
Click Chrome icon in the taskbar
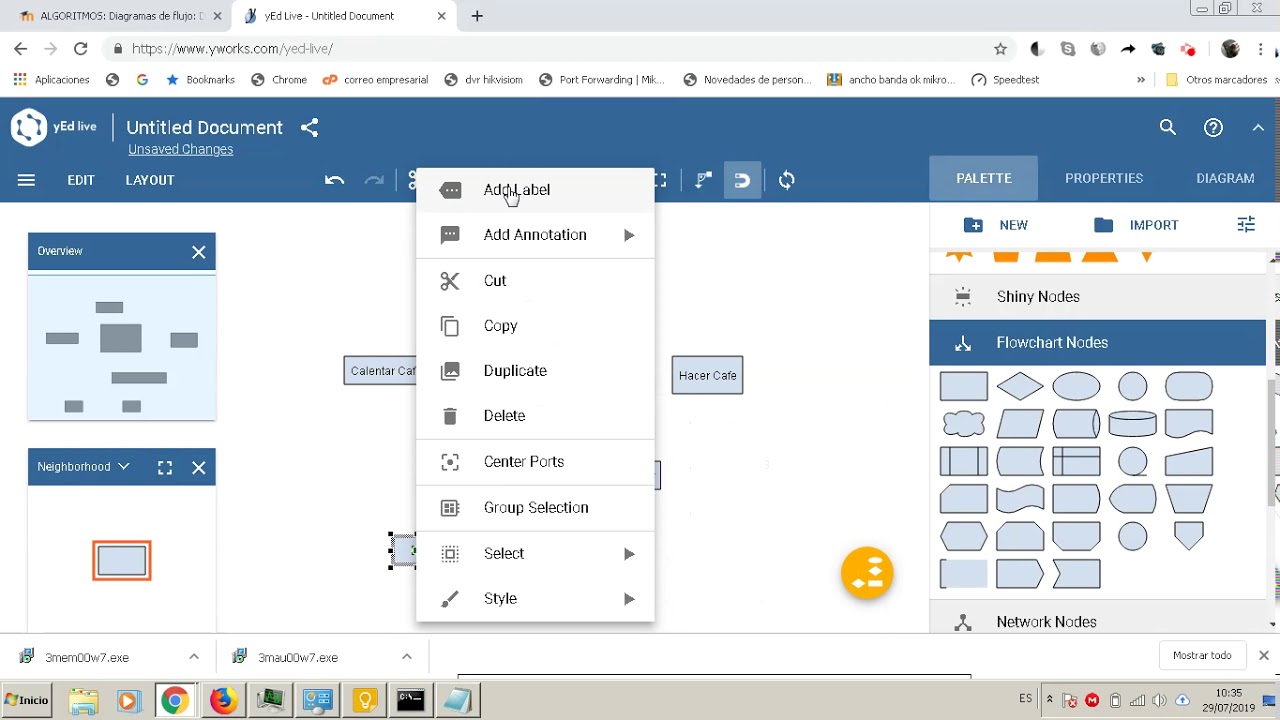(174, 701)
